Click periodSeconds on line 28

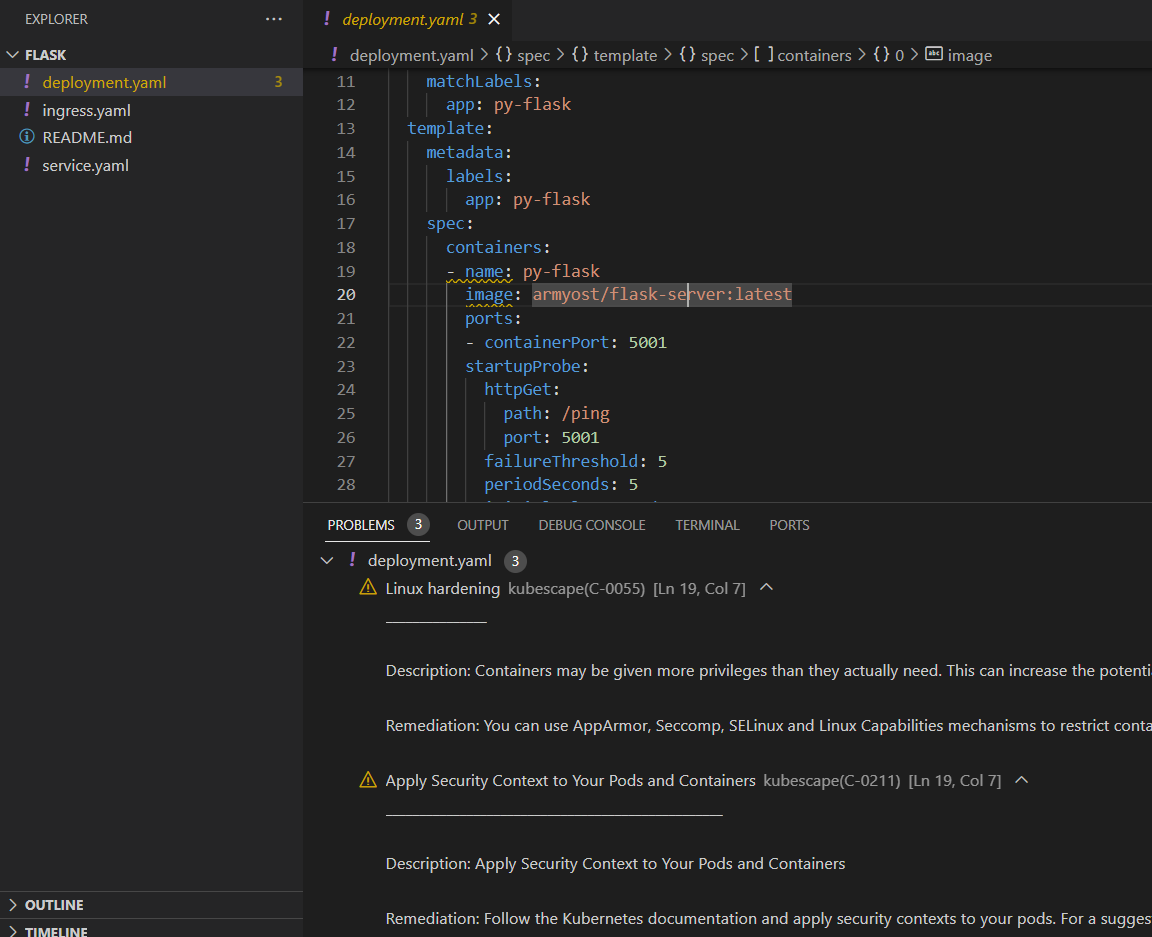547,485
